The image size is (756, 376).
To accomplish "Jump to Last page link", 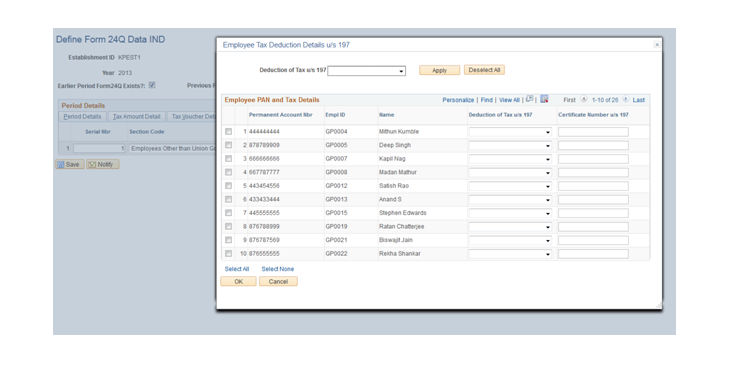I will pyautogui.click(x=638, y=100).
